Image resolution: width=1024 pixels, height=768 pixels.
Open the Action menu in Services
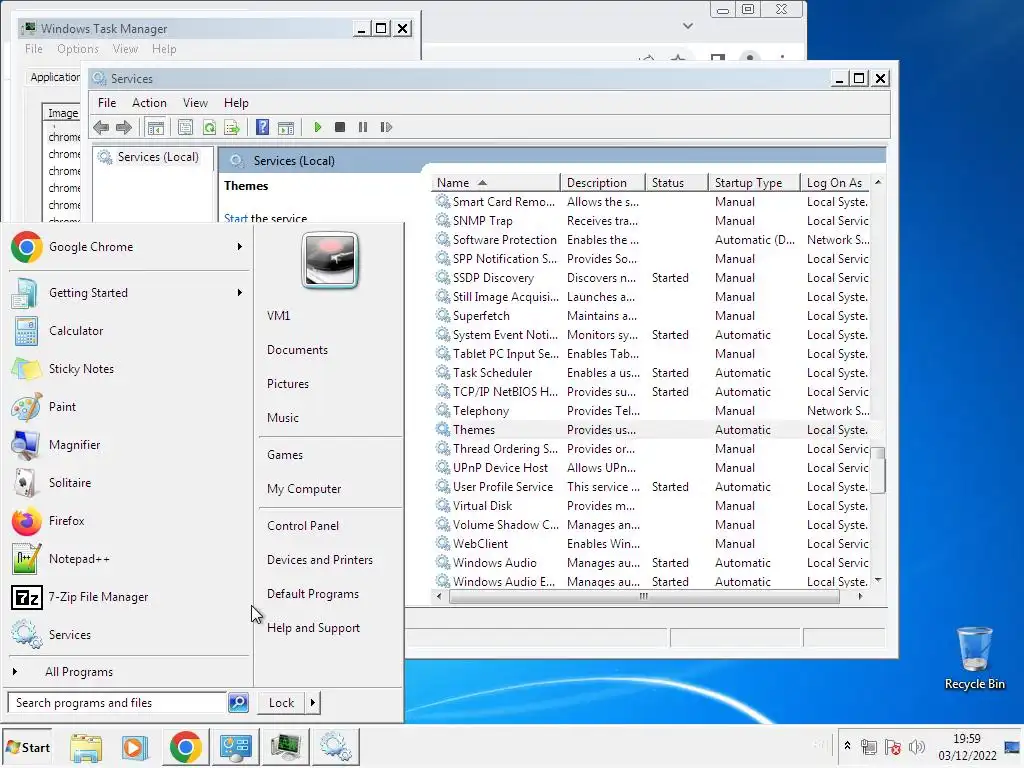tap(150, 103)
